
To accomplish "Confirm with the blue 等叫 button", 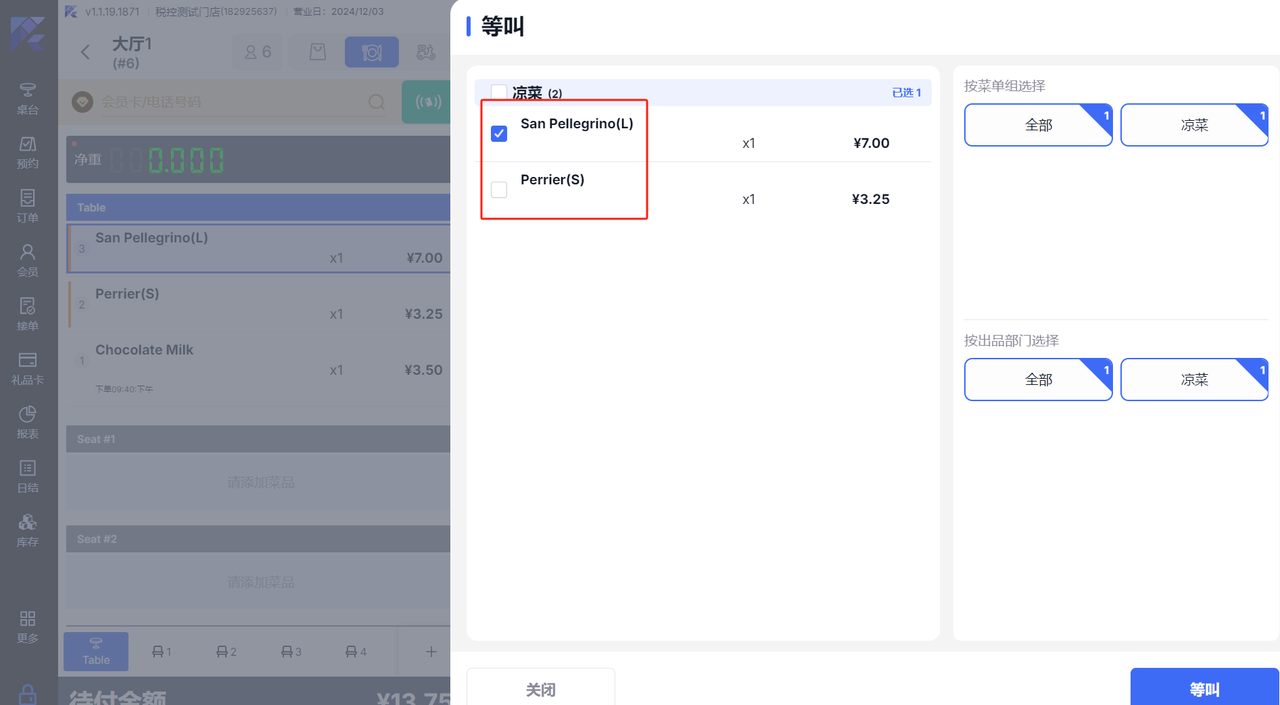I will click(1205, 689).
